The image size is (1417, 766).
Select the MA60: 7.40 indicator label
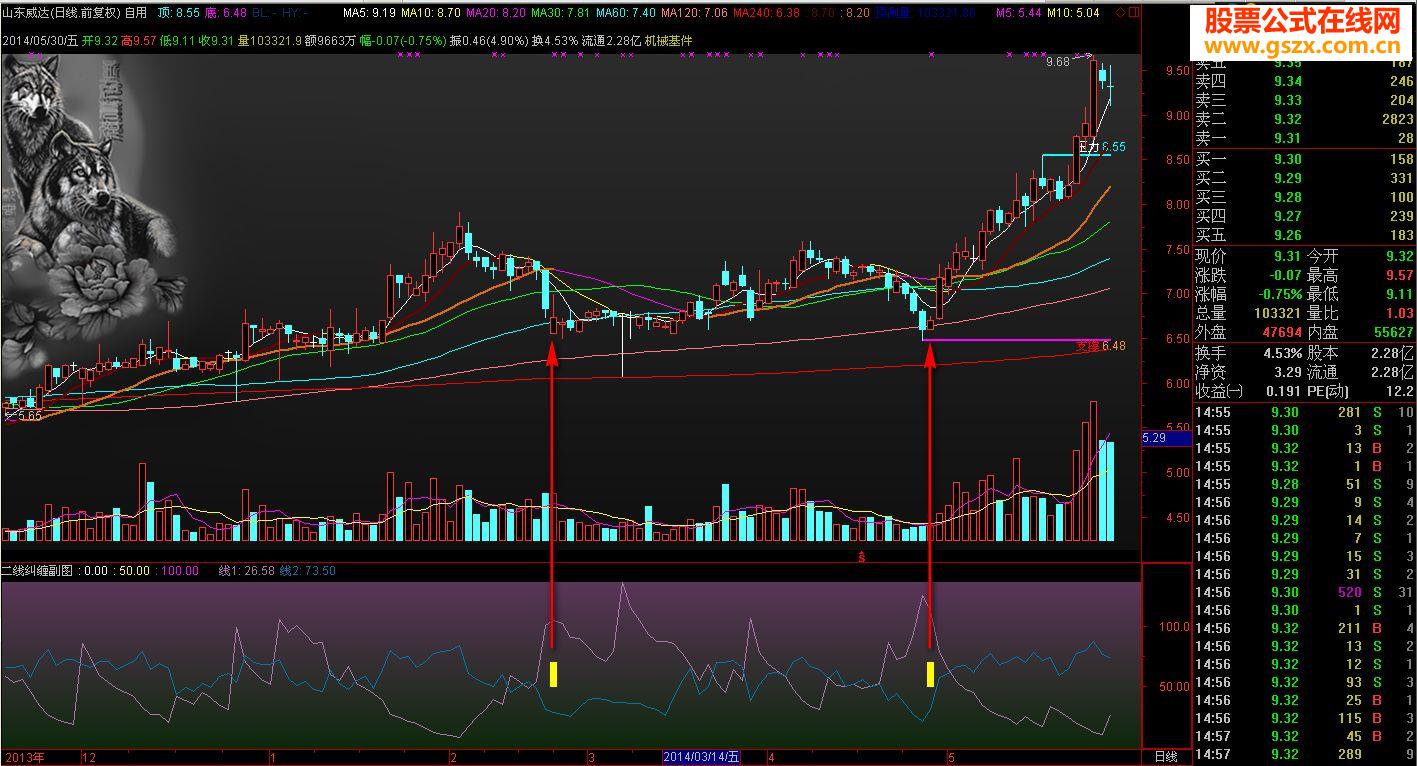coord(625,14)
